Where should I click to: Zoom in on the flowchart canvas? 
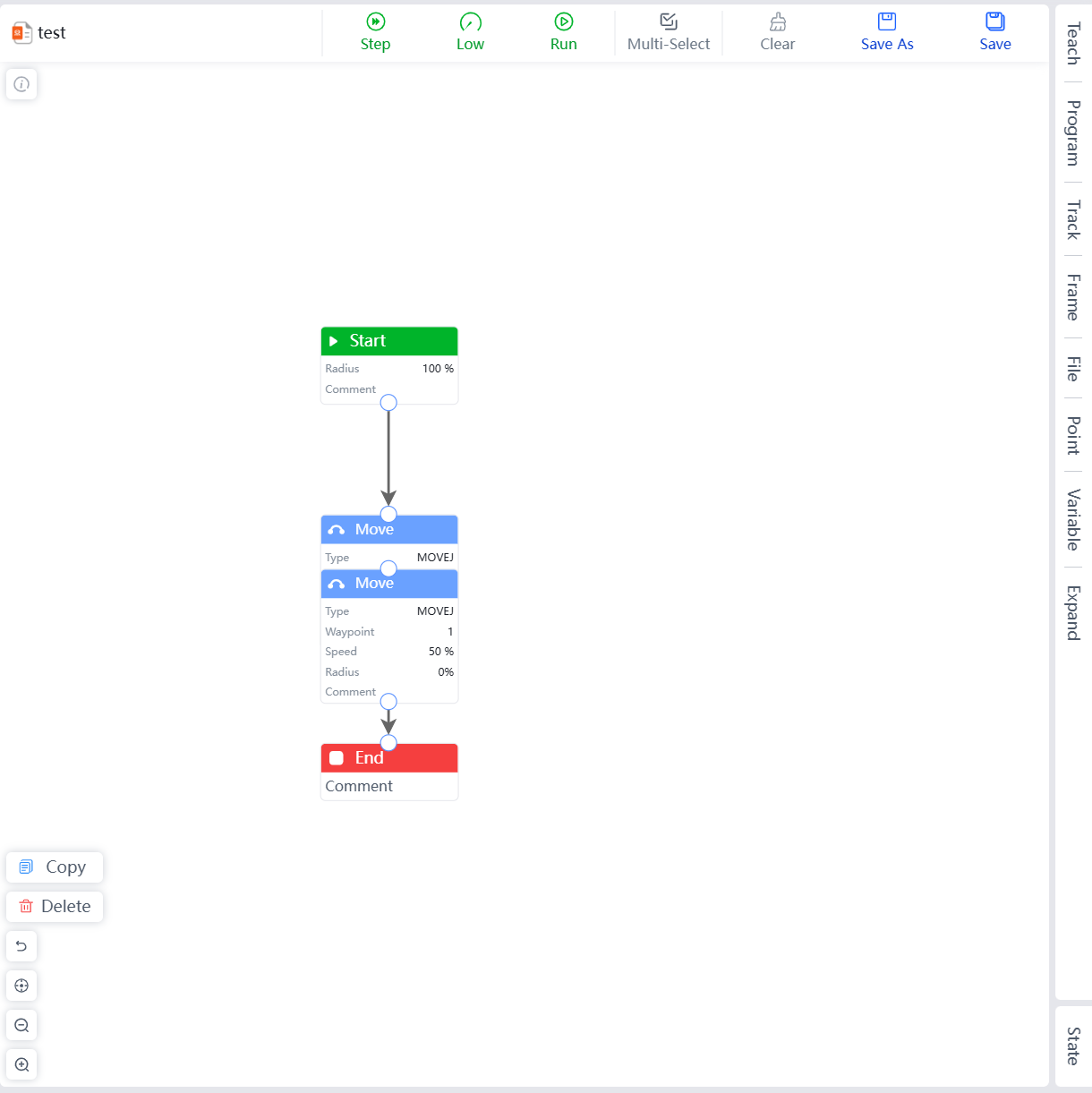pos(21,1064)
